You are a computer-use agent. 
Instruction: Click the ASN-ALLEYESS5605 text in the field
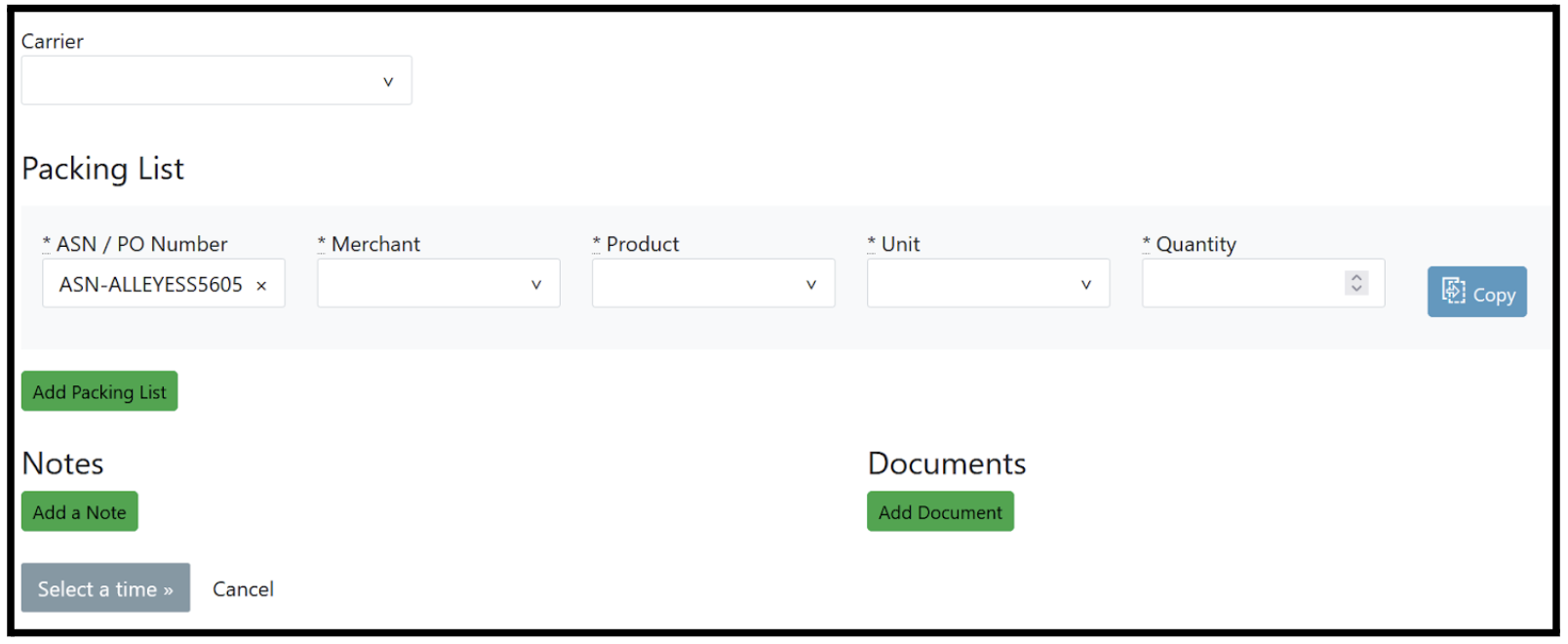[x=150, y=285]
